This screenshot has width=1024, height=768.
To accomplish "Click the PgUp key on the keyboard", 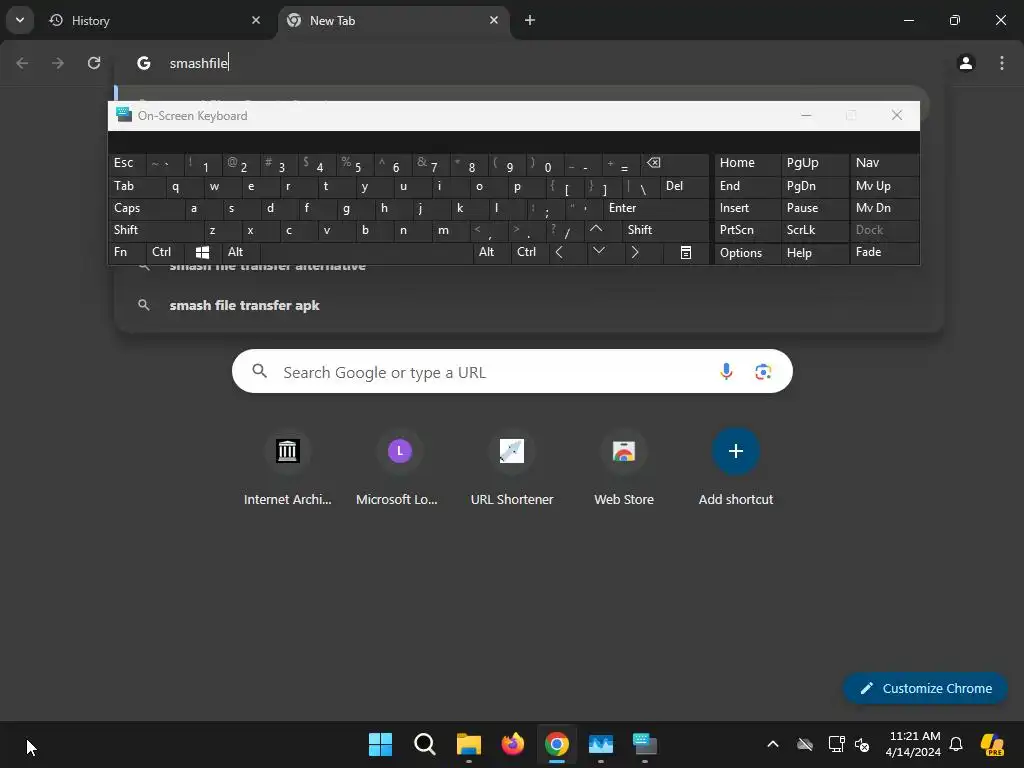I will click(x=814, y=163).
